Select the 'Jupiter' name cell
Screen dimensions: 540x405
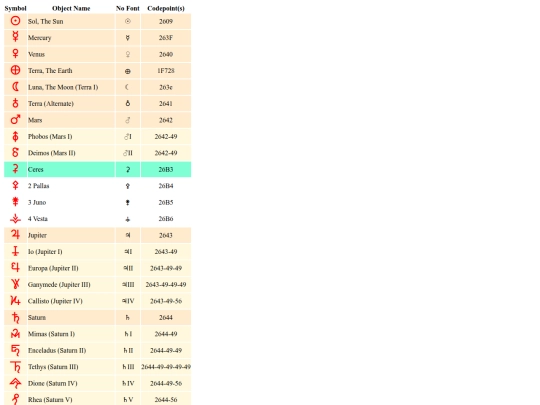(71, 235)
